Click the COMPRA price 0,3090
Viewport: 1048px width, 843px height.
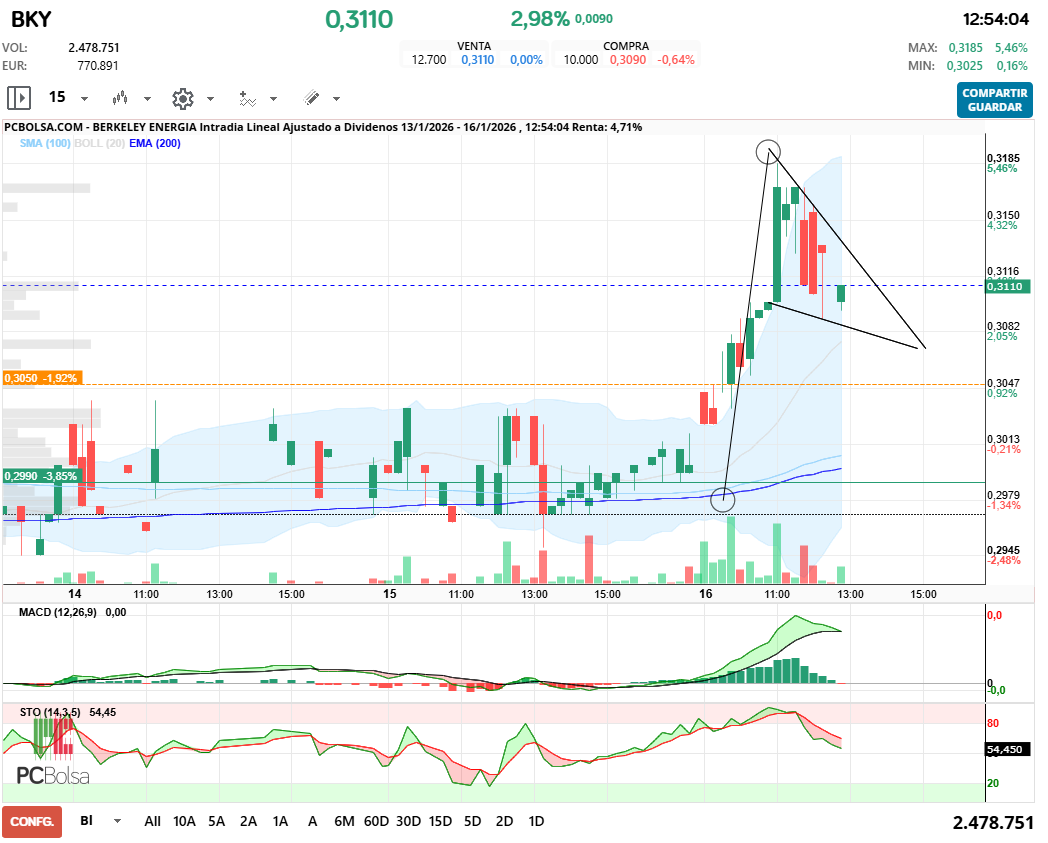point(628,59)
